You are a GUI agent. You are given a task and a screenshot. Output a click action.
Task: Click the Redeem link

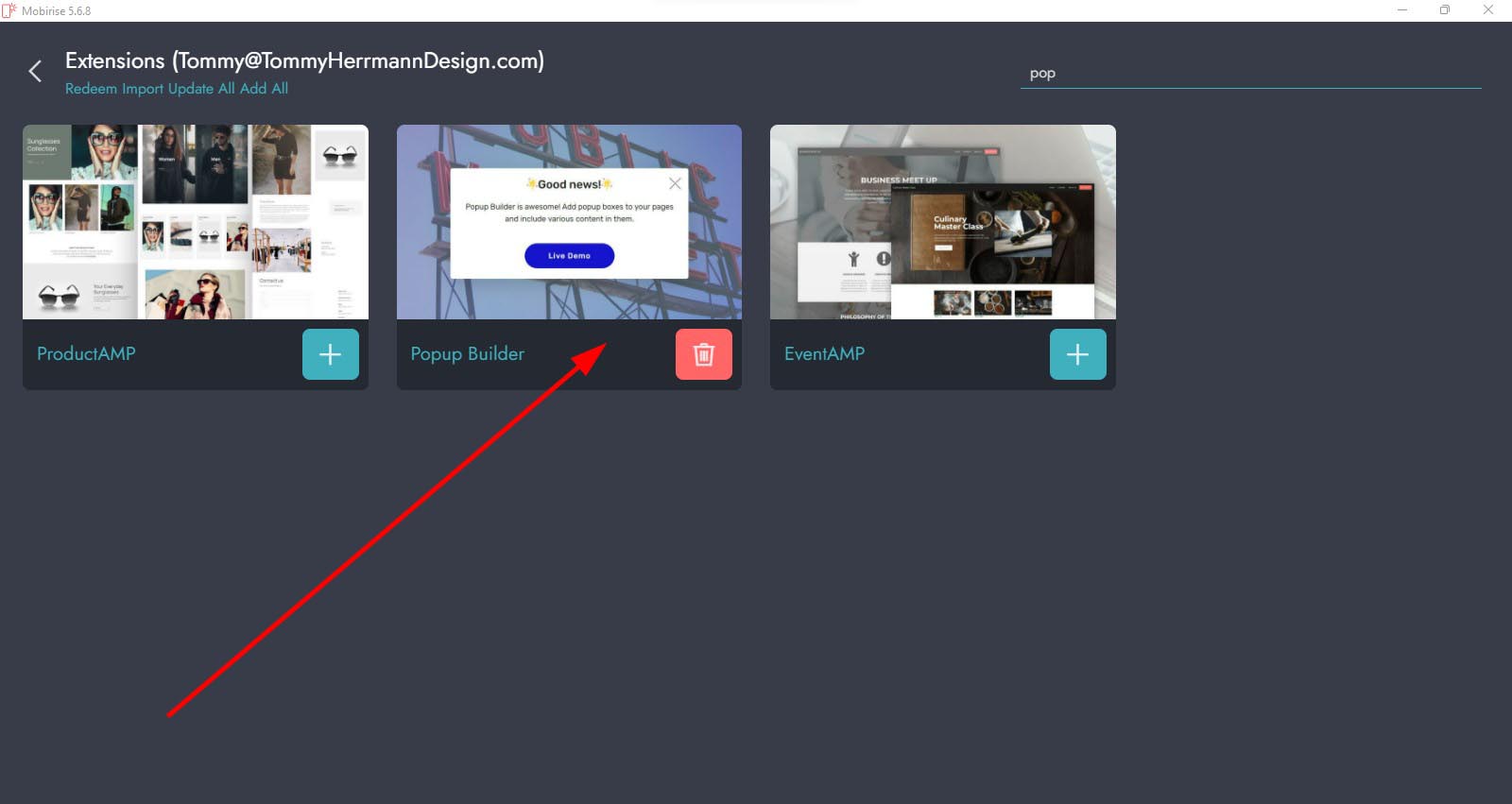click(x=91, y=89)
